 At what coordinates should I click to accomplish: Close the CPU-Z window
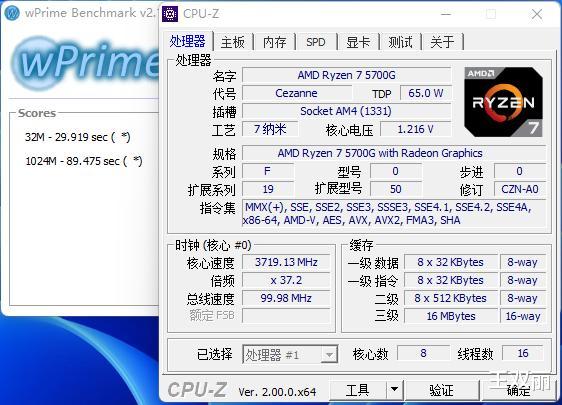pos(537,14)
